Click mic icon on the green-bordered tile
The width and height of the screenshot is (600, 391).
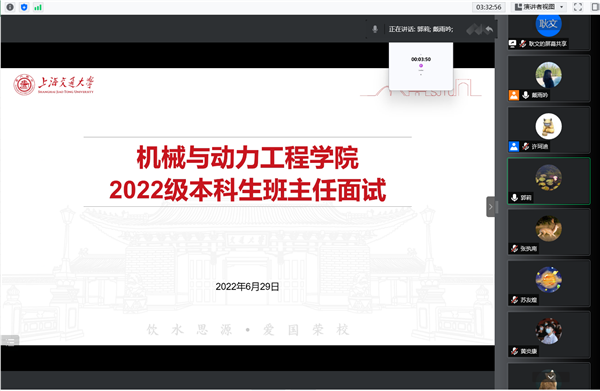tap(515, 197)
